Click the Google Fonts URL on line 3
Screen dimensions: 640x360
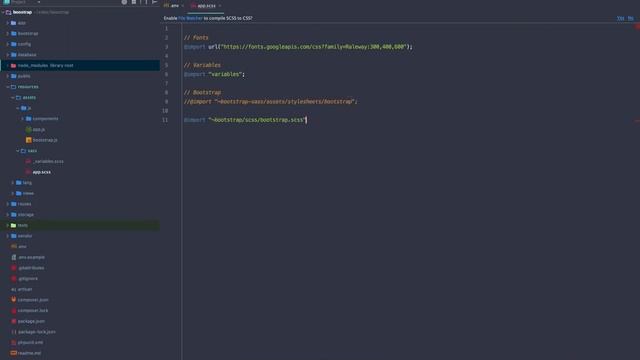pos(313,47)
